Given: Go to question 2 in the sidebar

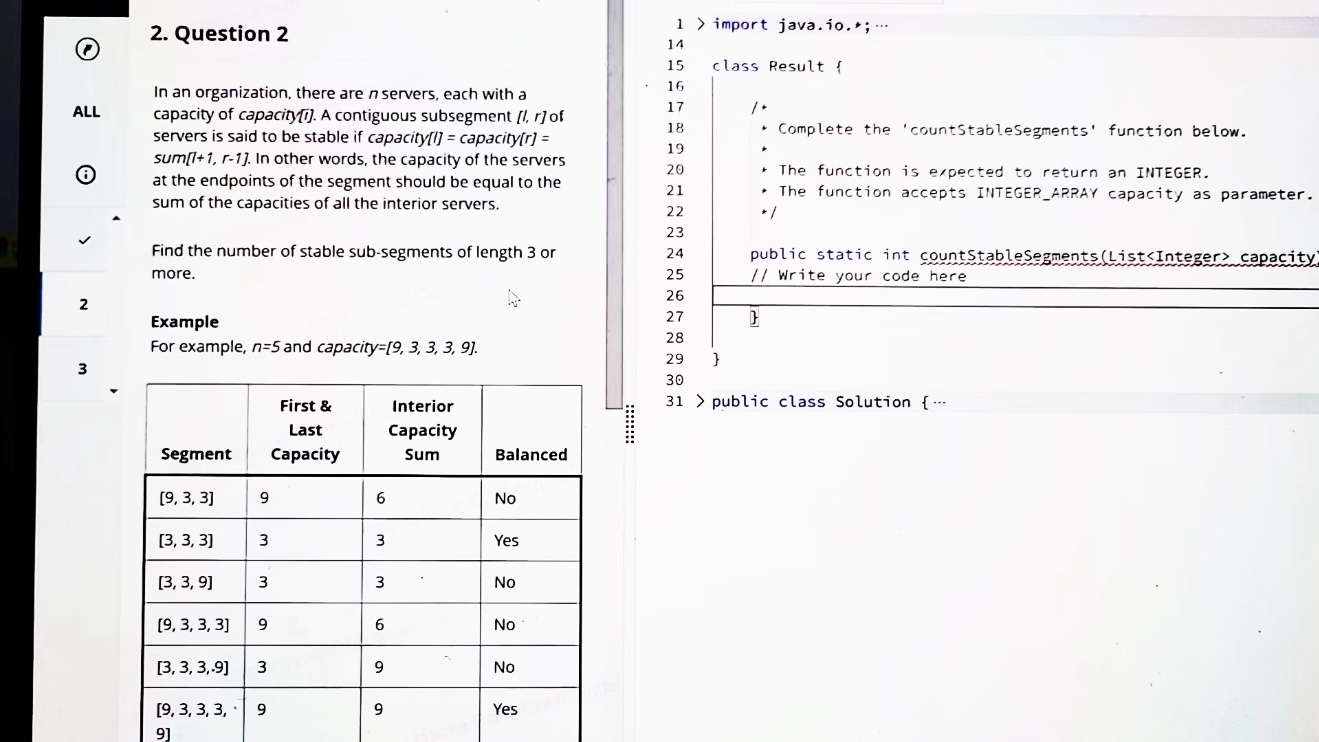Looking at the screenshot, I should tap(84, 304).
